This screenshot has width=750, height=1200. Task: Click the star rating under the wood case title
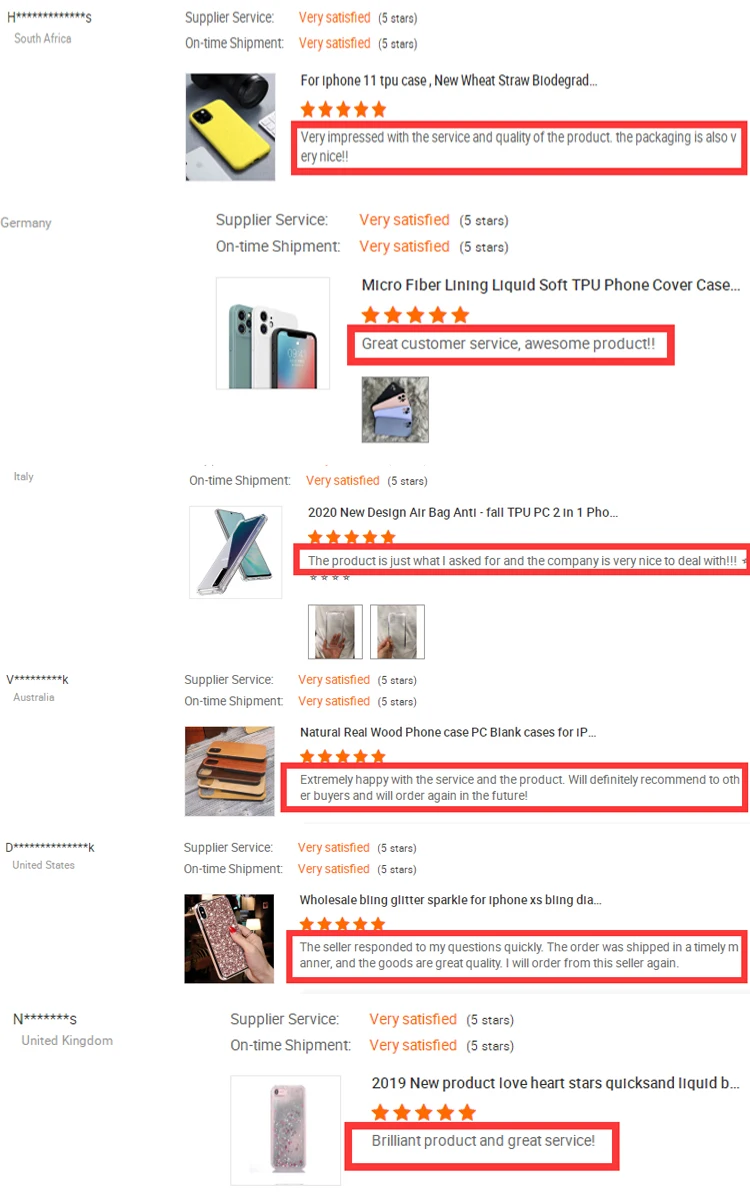(x=343, y=757)
